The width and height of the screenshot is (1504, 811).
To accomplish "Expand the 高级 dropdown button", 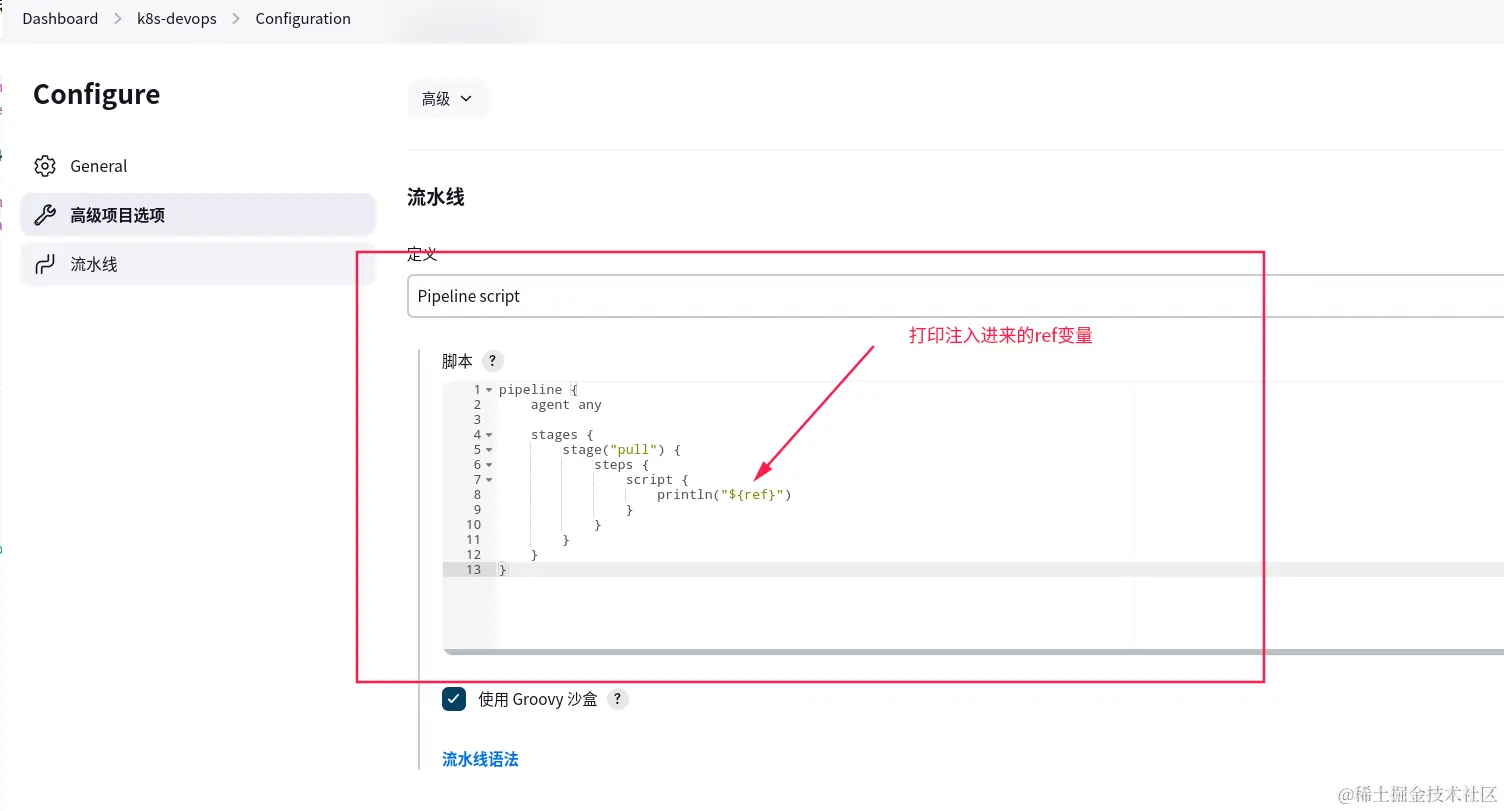I will coord(447,99).
